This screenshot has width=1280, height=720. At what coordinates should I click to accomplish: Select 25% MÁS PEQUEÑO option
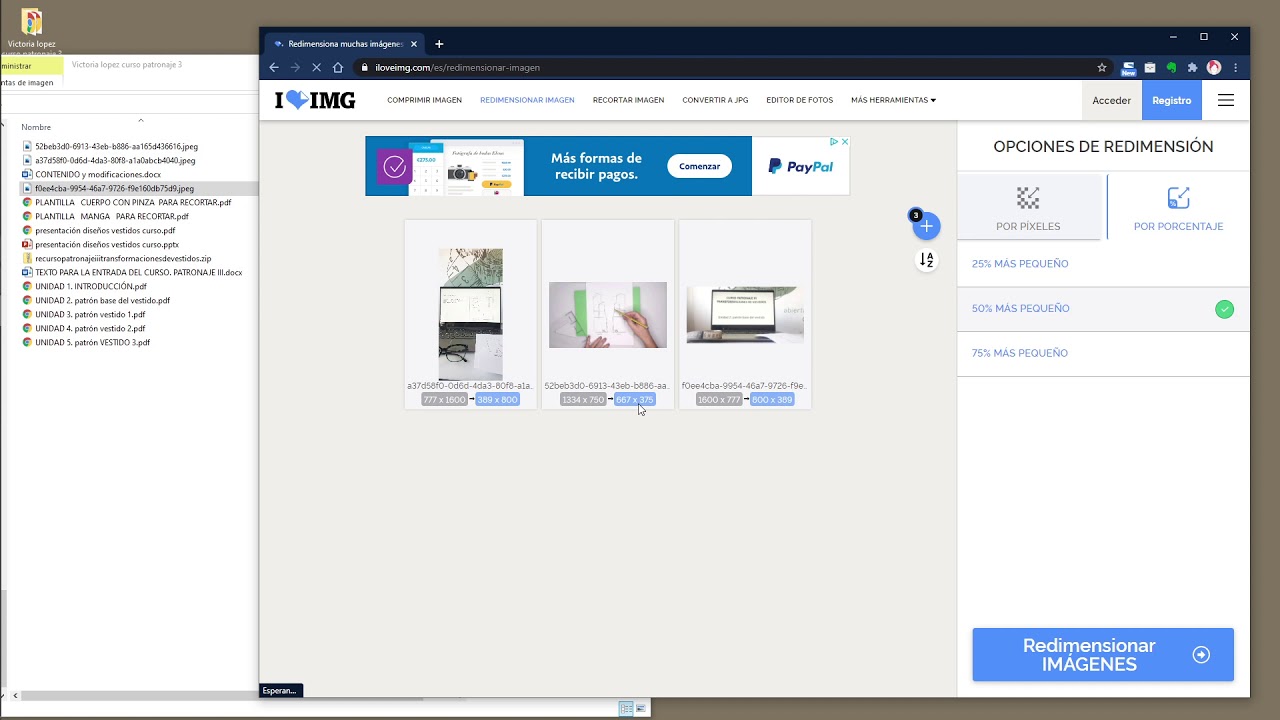(x=1103, y=264)
